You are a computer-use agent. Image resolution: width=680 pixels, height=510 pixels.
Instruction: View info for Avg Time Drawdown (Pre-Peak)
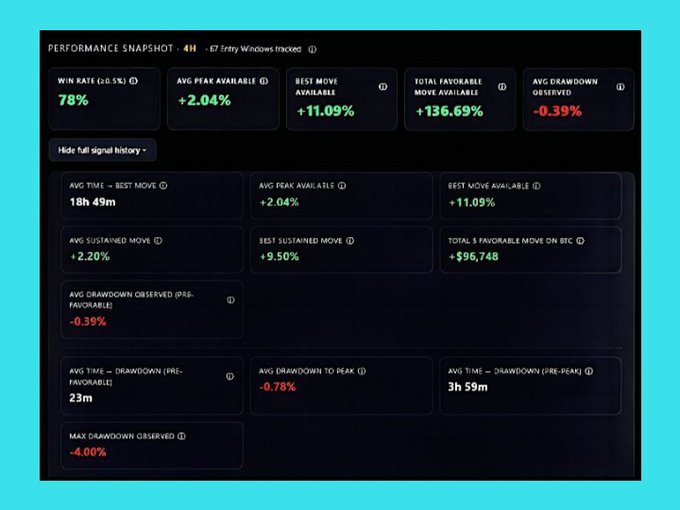pos(589,371)
